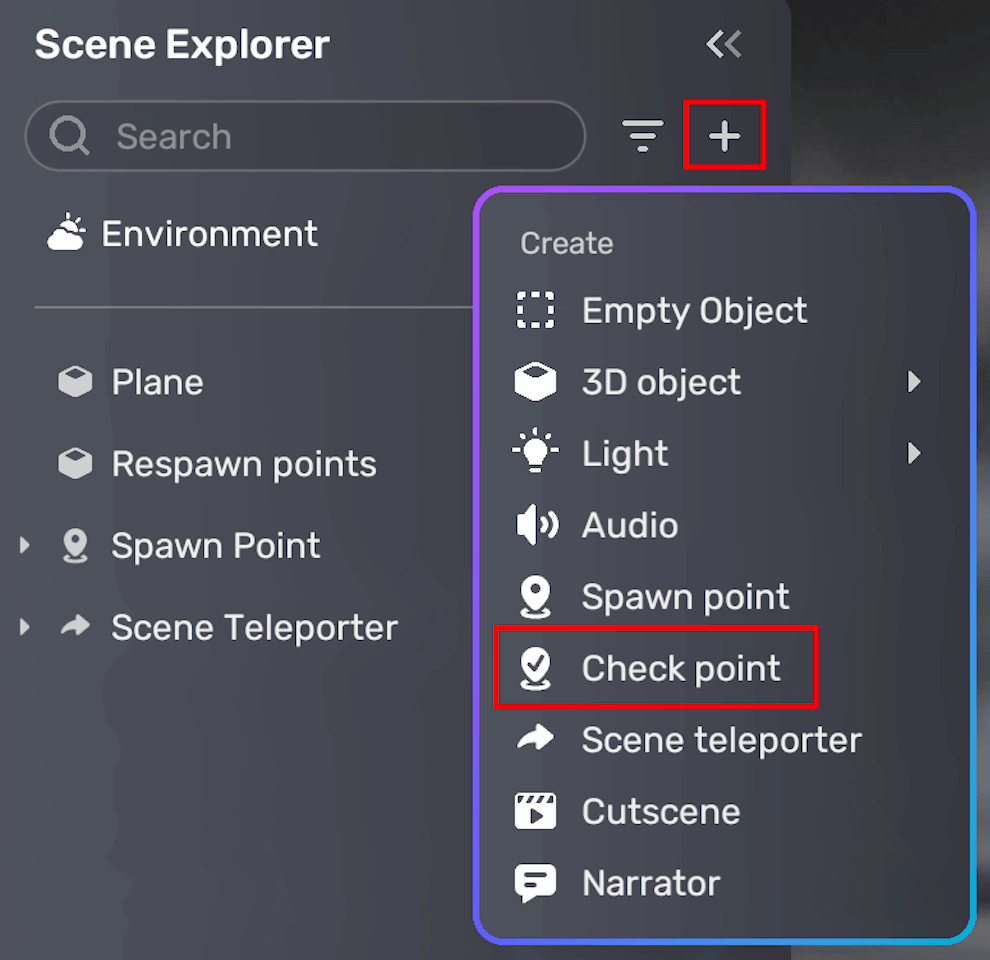Choose Empty Object from Create menu
Image resolution: width=990 pixels, height=960 pixels.
tap(694, 310)
